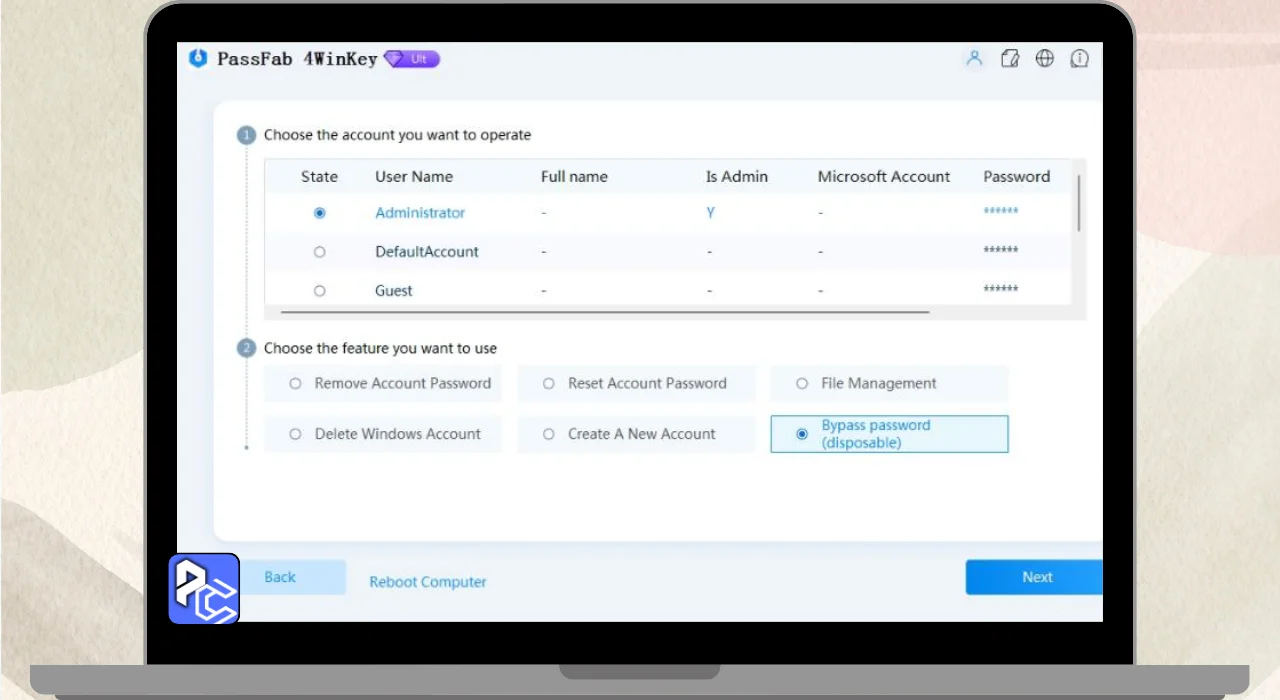1280x700 pixels.
Task: Click the Next button
Action: tap(1034, 577)
